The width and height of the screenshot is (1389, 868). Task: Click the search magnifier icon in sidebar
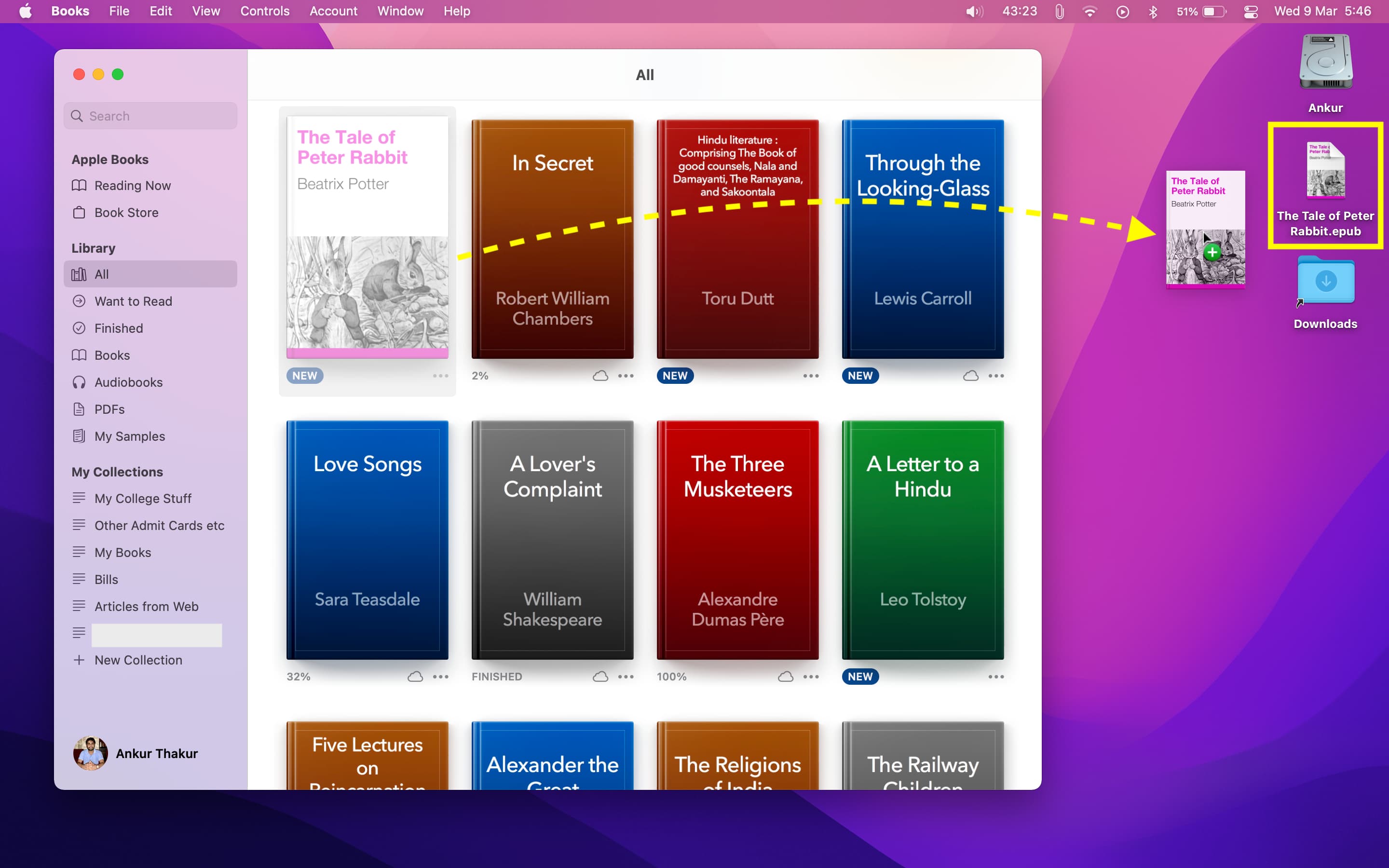(x=77, y=116)
